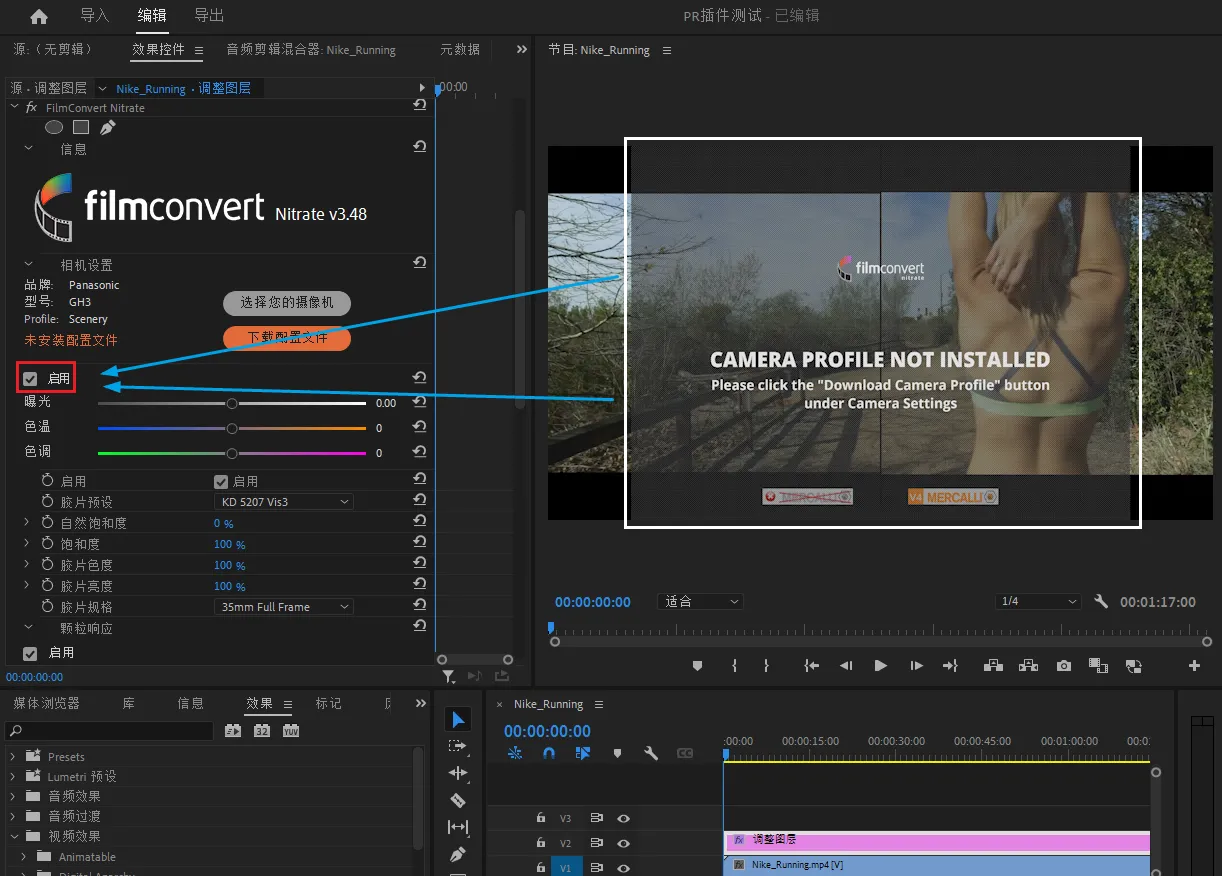Select the Ripple Edit tool

click(458, 773)
